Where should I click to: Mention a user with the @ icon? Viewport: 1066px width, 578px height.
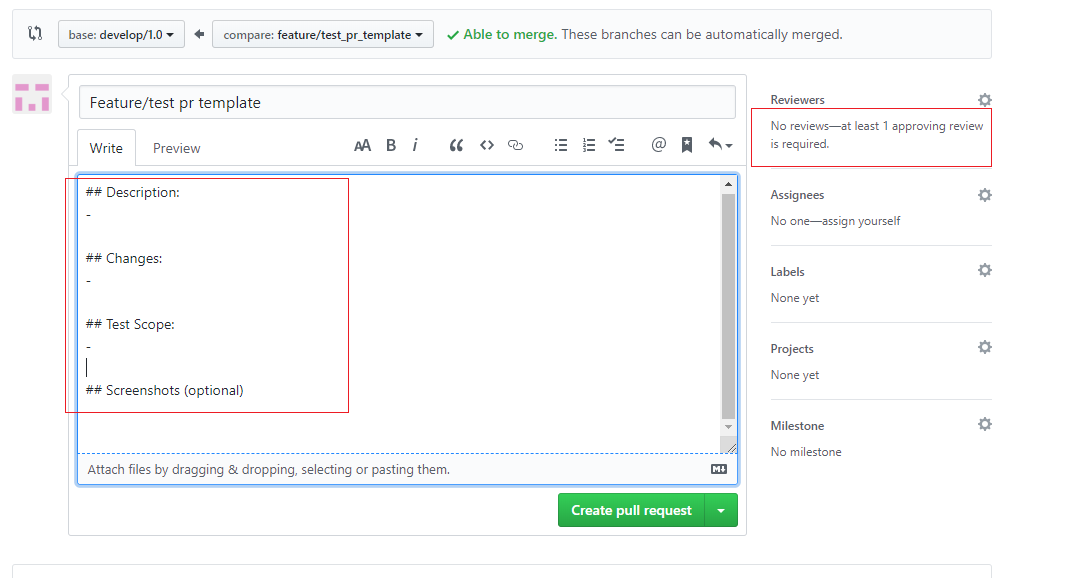click(x=658, y=145)
